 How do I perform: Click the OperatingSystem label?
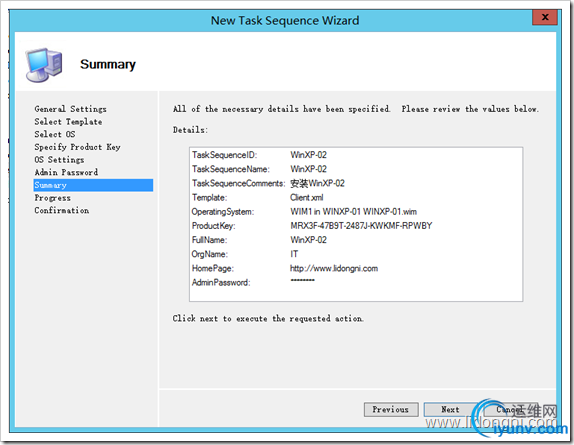(x=223, y=212)
